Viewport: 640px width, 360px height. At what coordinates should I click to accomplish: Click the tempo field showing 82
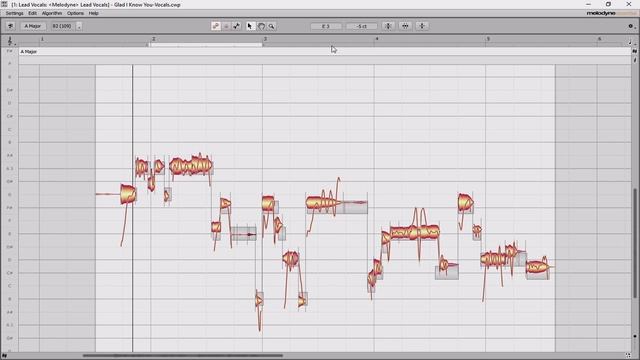tap(62, 26)
